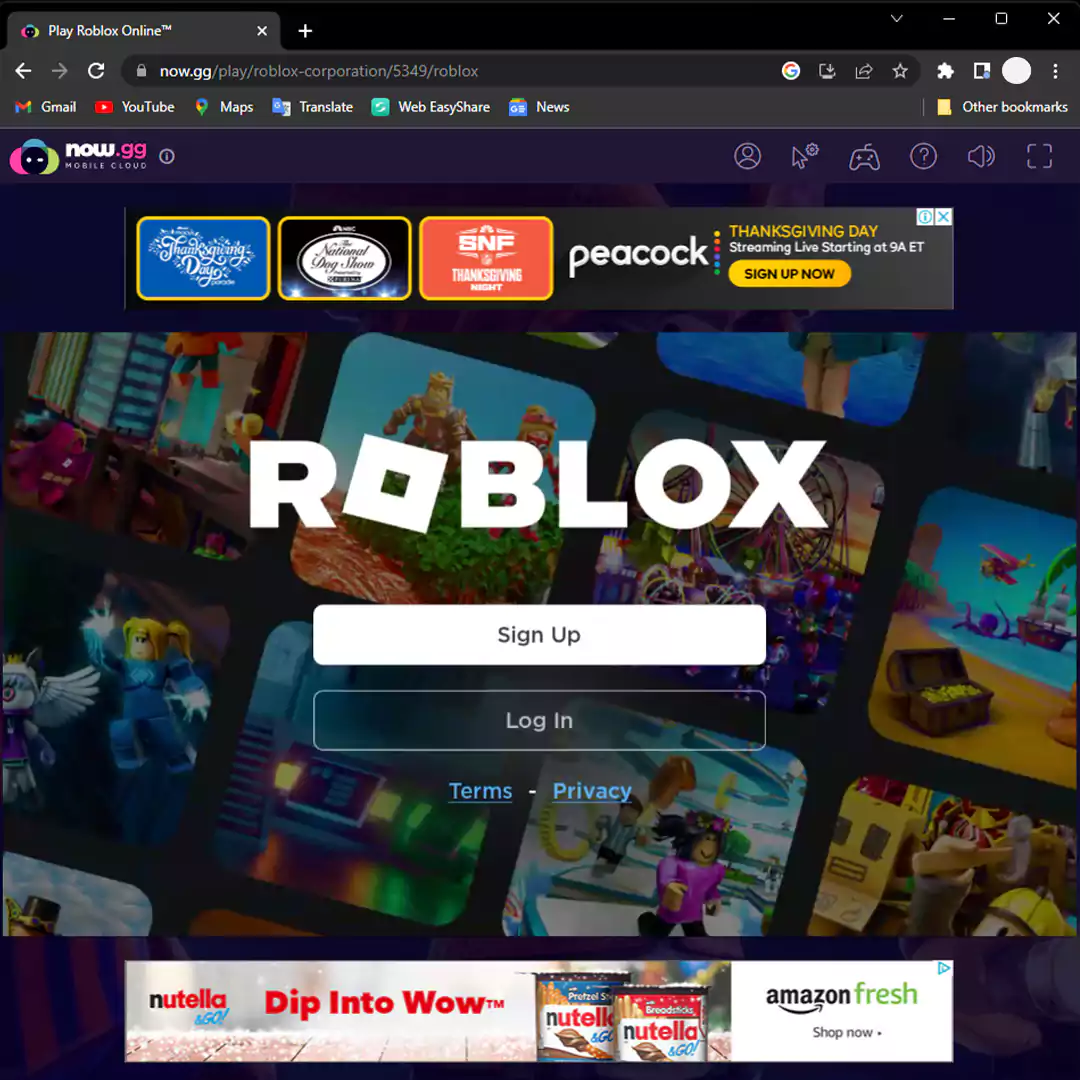
Task: Click the now.gg info icon
Action: (167, 156)
